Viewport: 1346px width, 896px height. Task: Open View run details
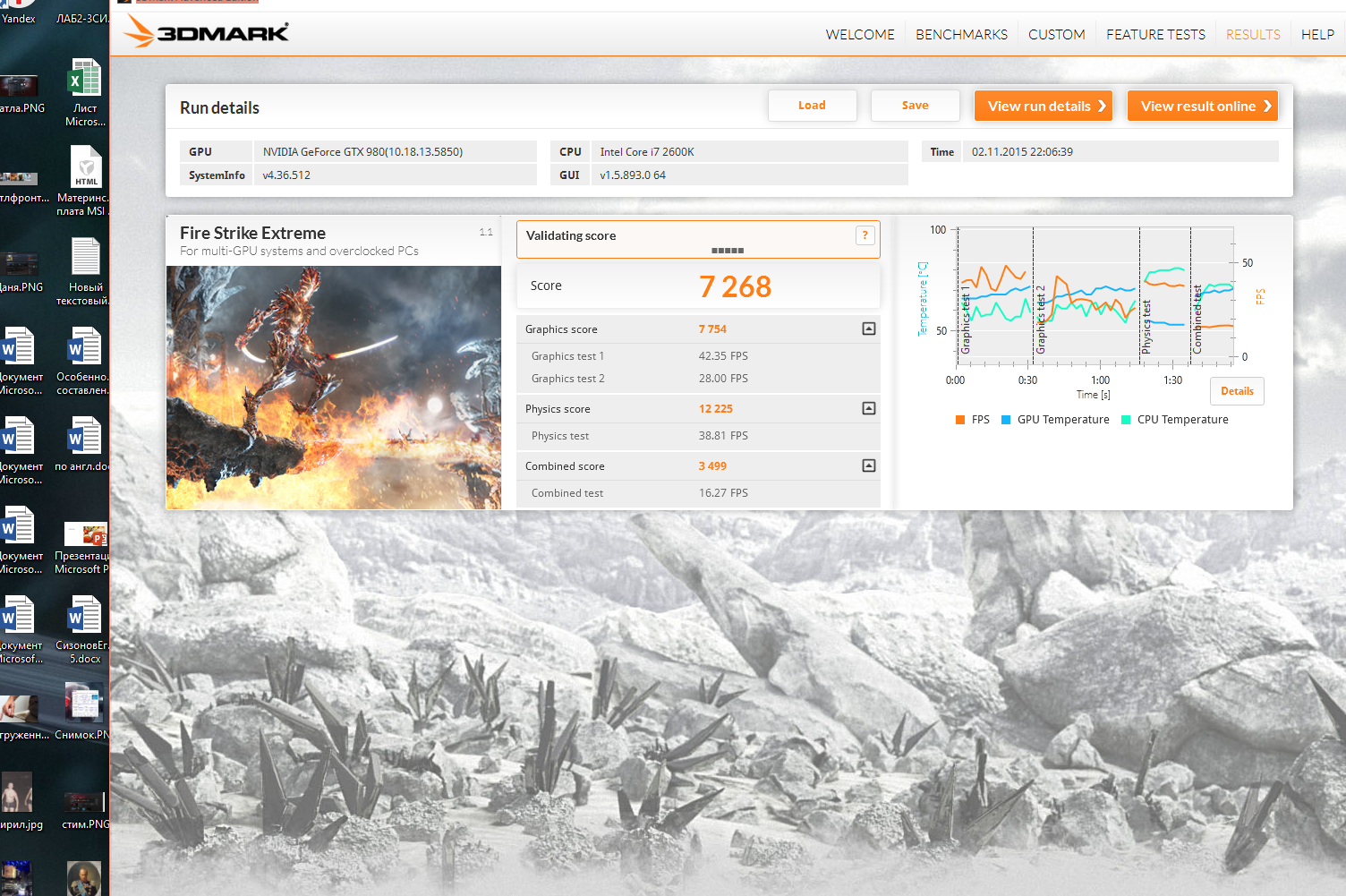point(1043,106)
